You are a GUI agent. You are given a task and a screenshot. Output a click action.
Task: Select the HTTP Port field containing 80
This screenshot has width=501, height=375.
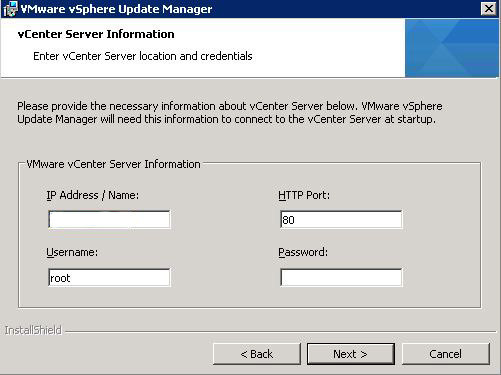(x=341, y=219)
